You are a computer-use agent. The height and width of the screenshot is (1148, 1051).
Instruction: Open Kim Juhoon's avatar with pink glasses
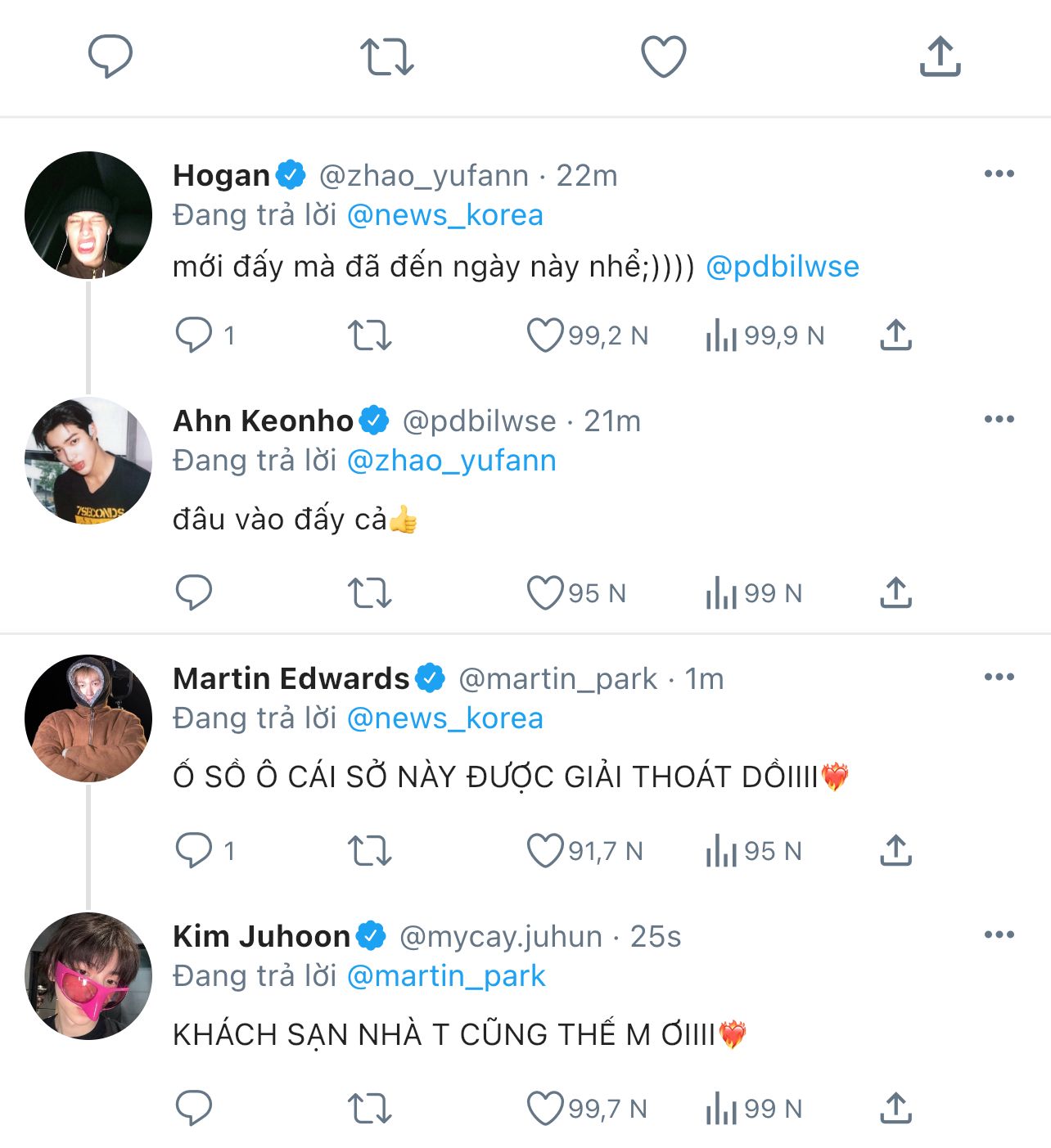[88, 975]
